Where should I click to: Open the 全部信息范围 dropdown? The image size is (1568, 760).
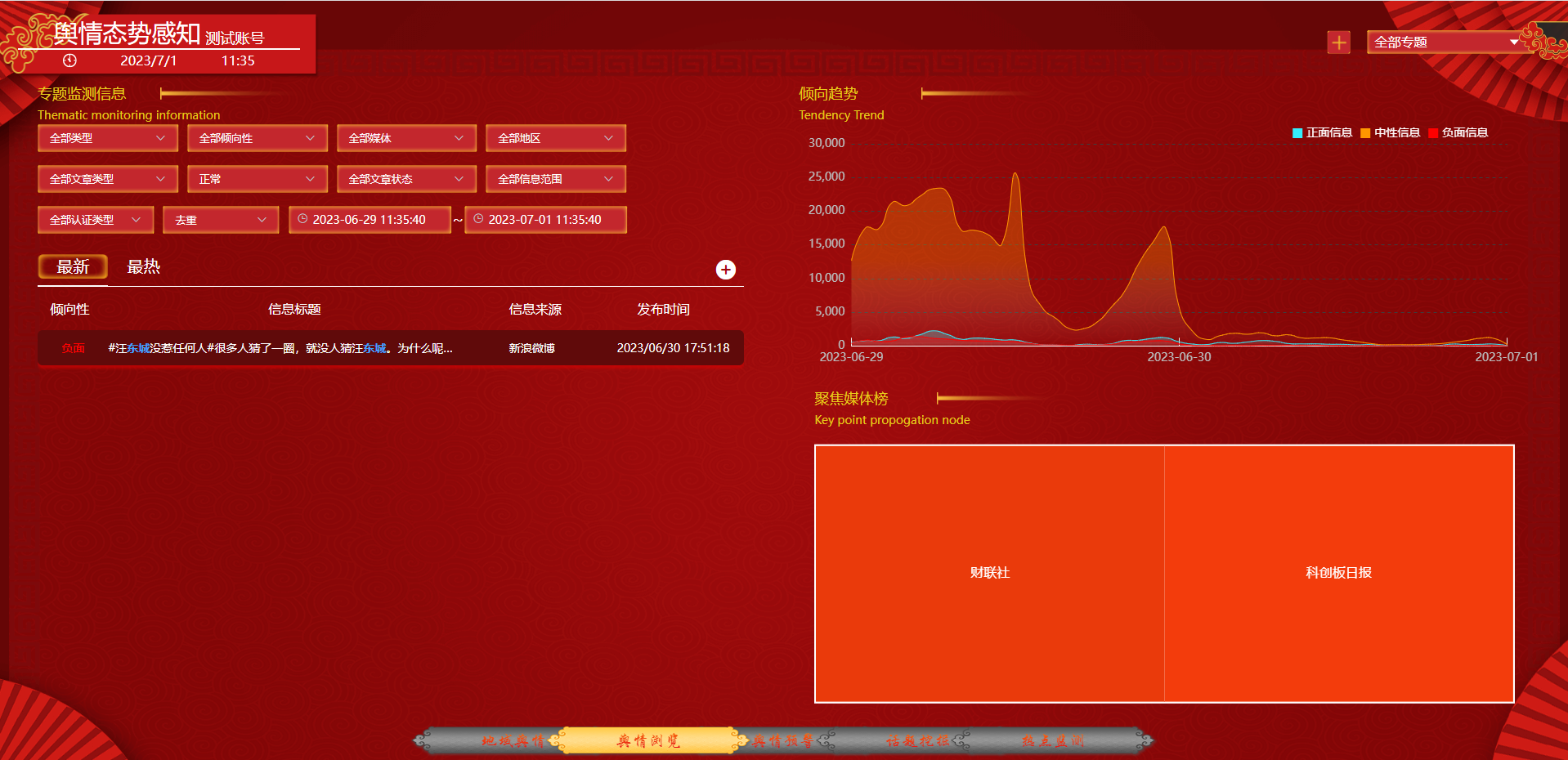(x=556, y=179)
